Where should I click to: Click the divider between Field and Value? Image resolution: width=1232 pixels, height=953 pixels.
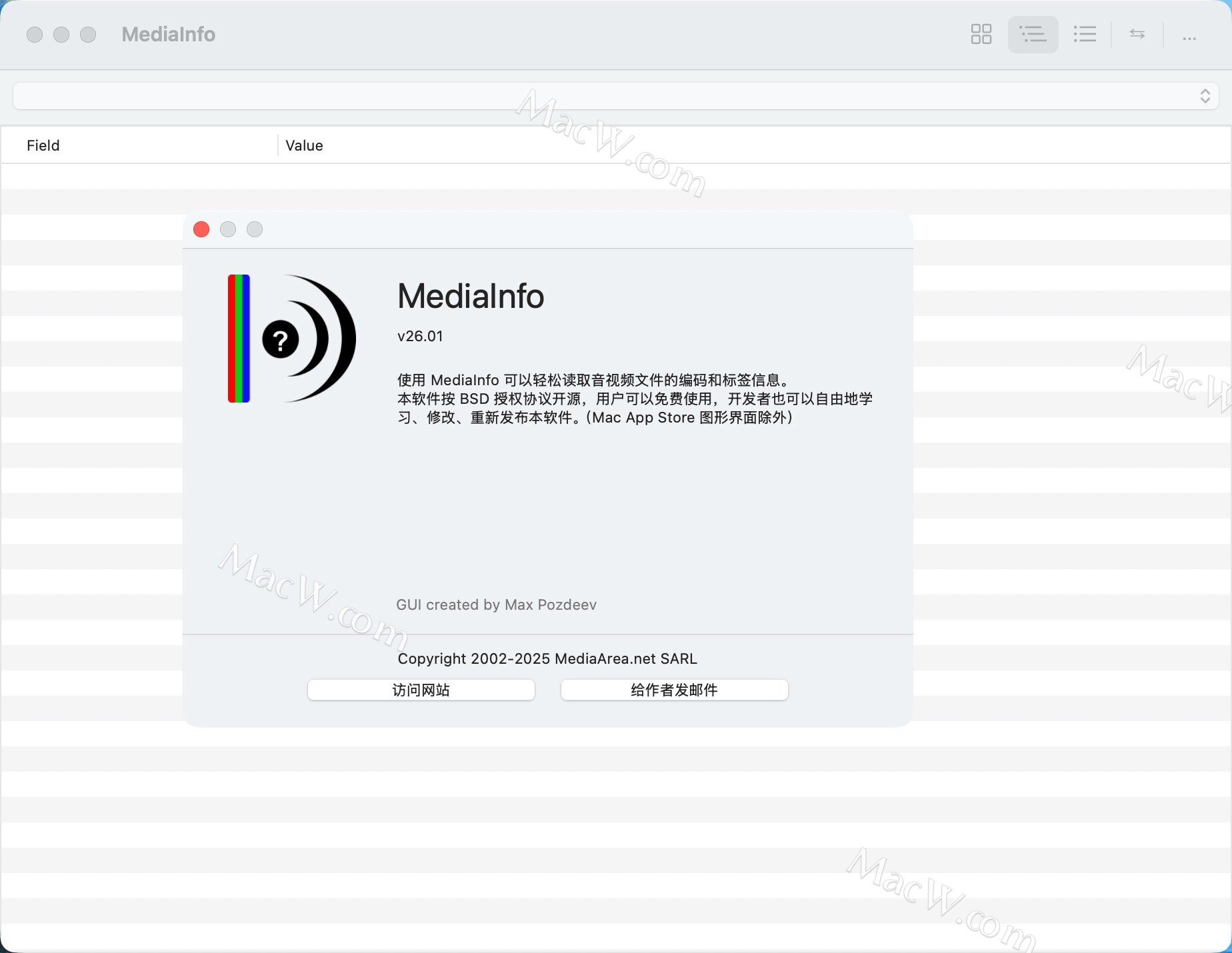(277, 145)
